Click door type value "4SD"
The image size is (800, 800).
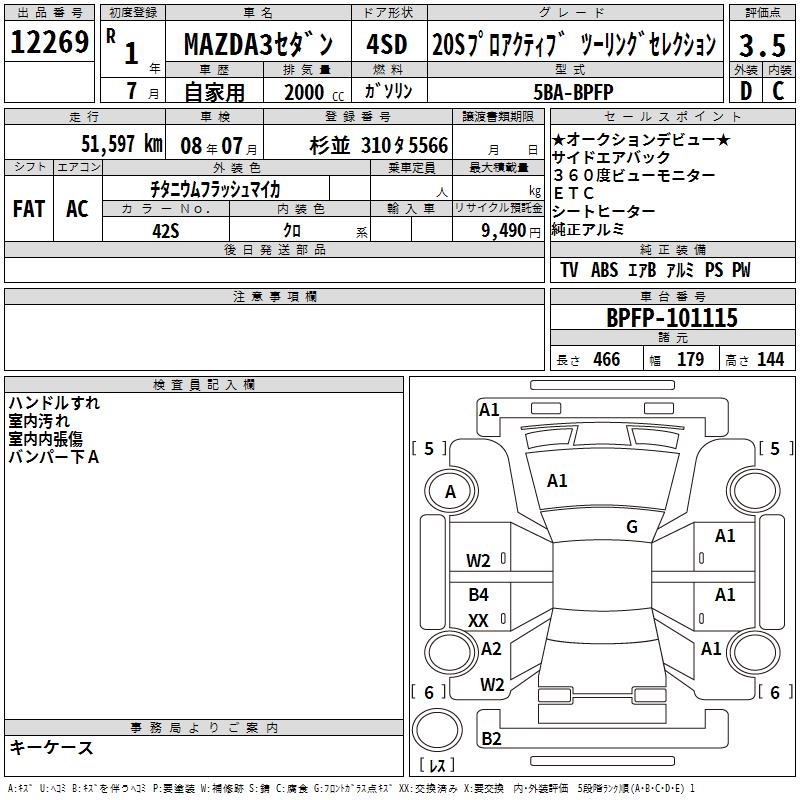[x=387, y=44]
